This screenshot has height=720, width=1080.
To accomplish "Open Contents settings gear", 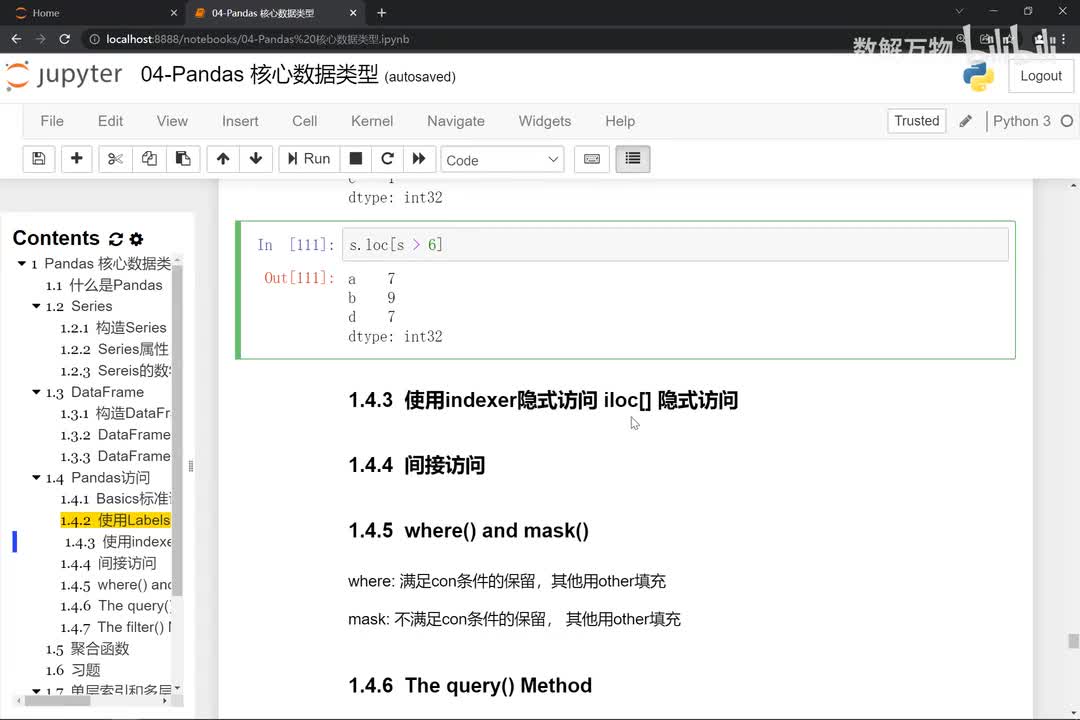I will point(136,239).
